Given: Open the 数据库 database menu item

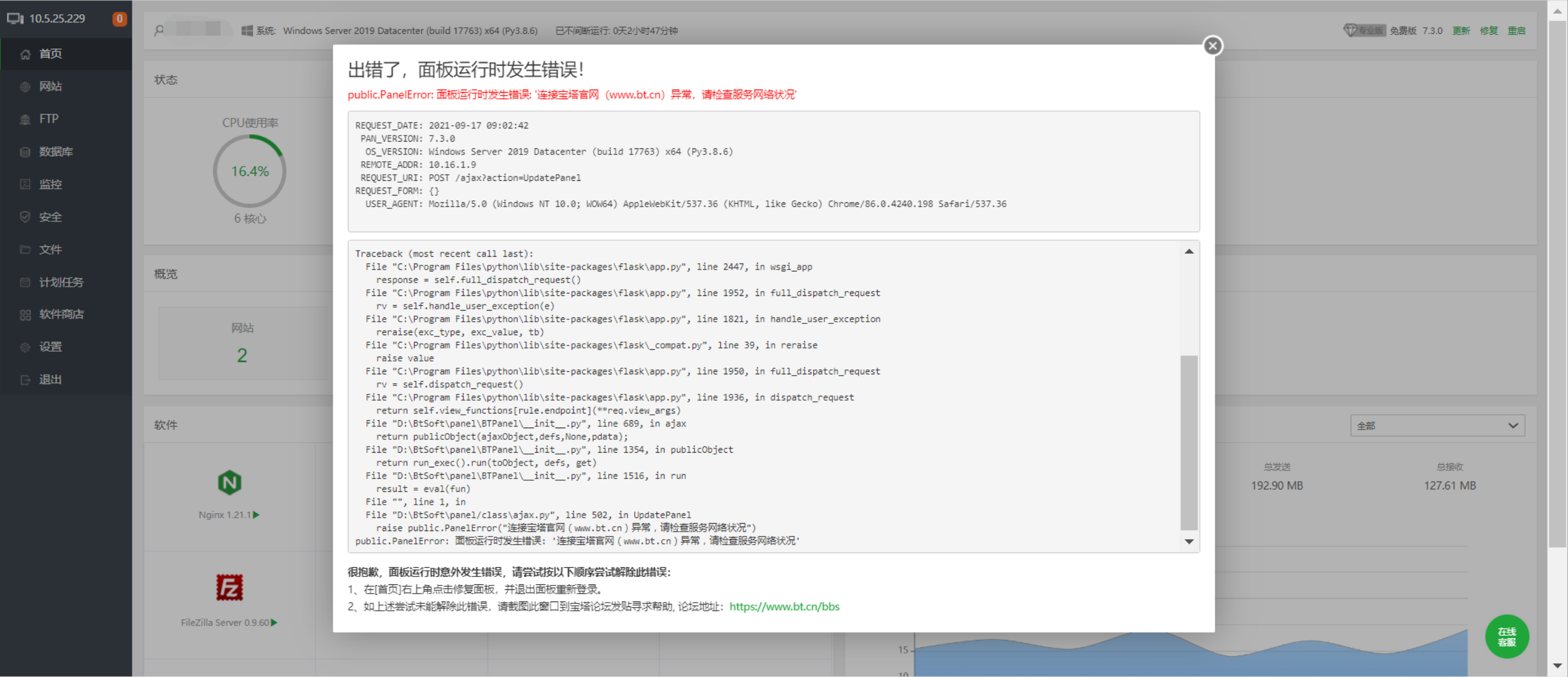Looking at the screenshot, I should point(66,151).
